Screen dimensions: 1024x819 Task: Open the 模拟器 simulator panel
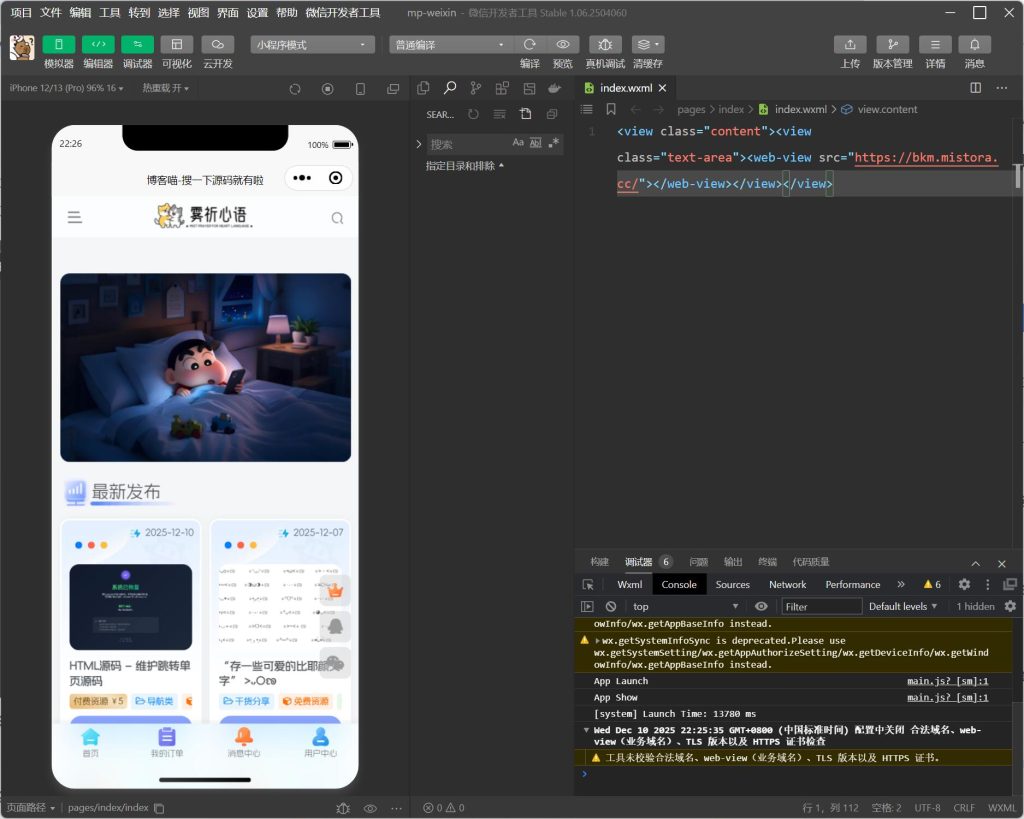58,44
